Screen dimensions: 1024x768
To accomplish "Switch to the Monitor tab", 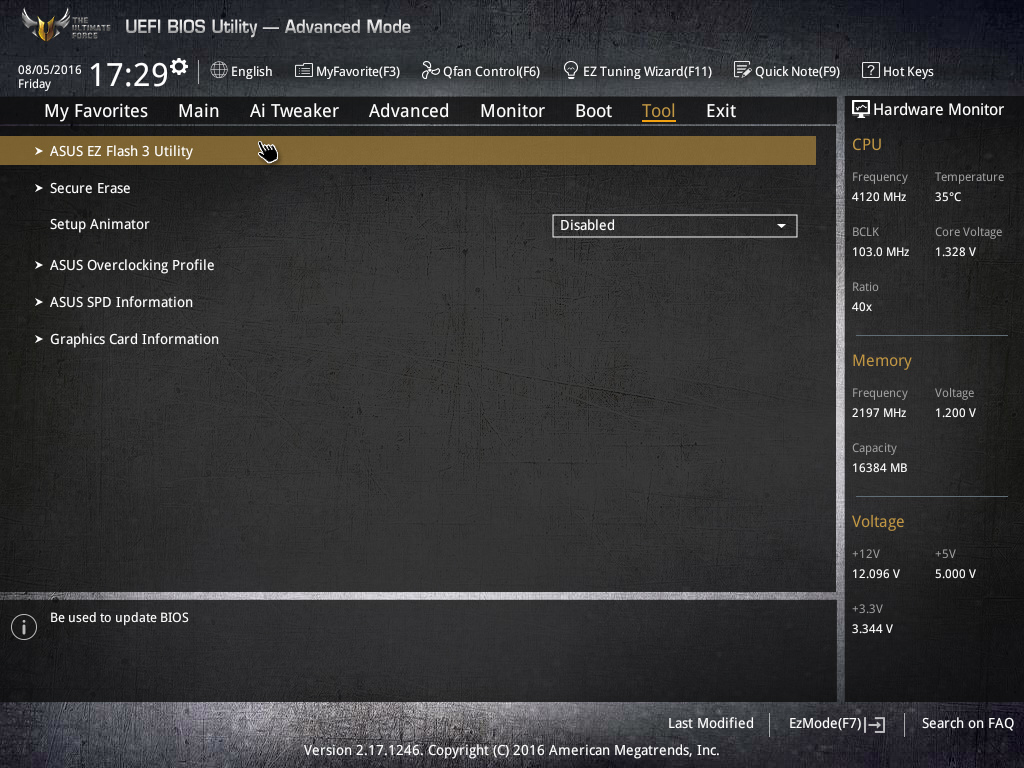I will pyautogui.click(x=512, y=111).
